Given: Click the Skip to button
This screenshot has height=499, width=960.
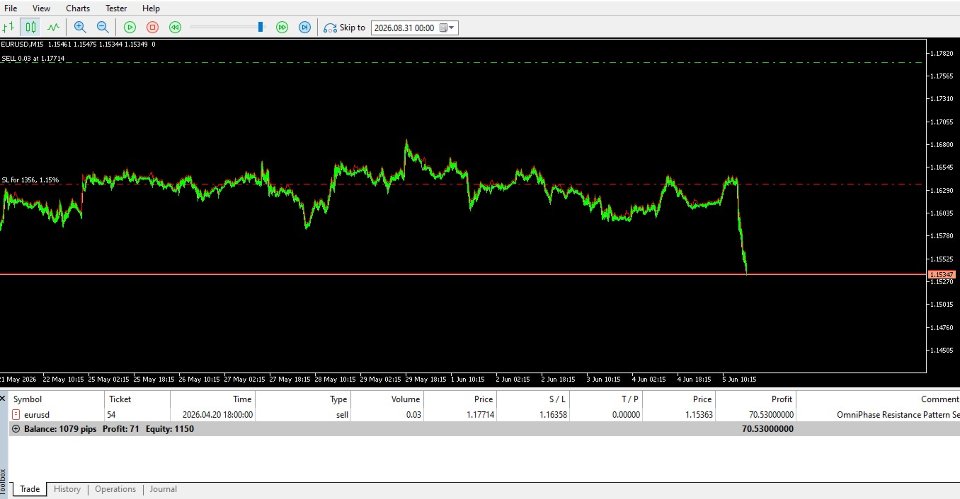Looking at the screenshot, I should click(344, 28).
